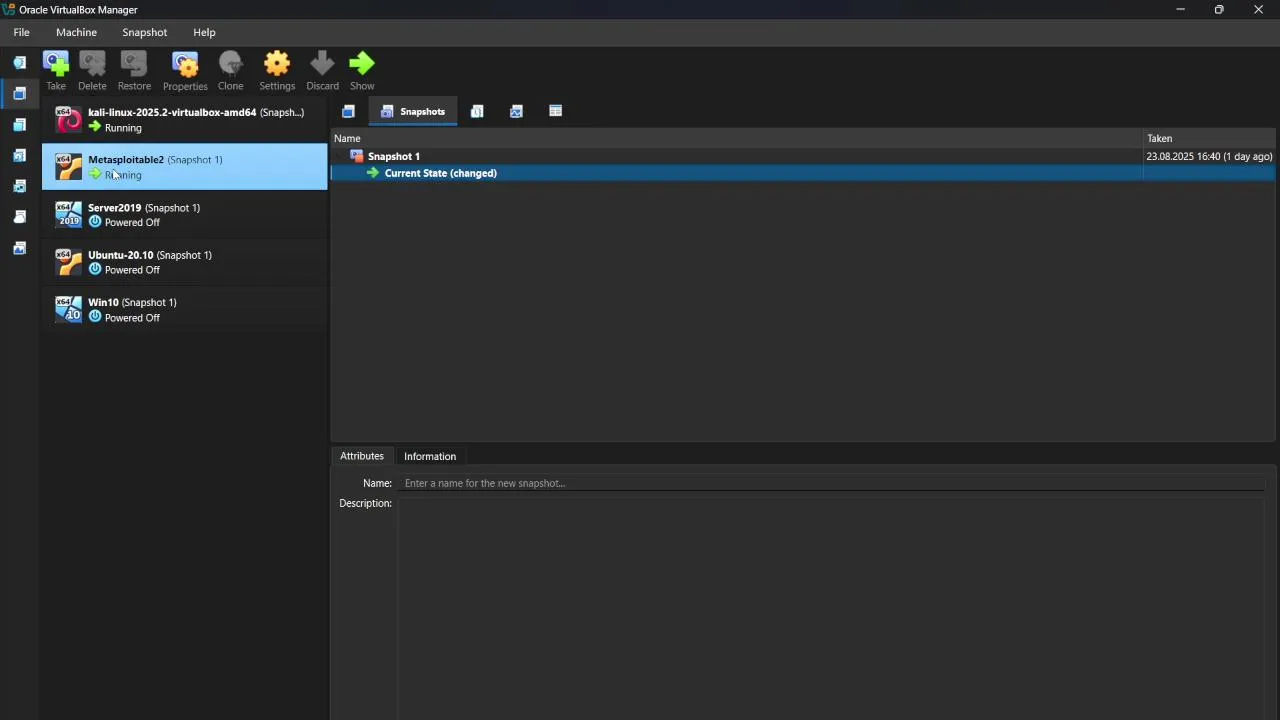Screen dimensions: 1280x720
Task: Click the Name column header
Action: pos(737,138)
